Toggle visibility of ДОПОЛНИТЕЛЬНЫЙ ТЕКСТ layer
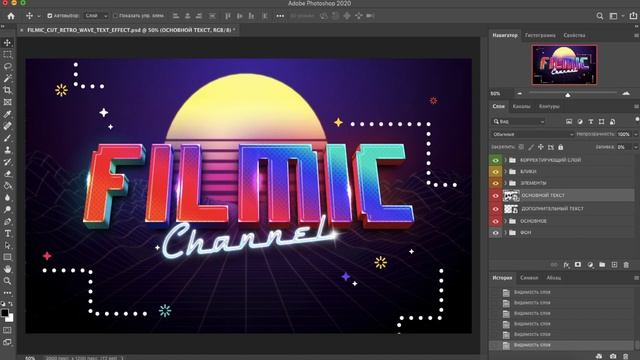This screenshot has height=360, width=640. [496, 209]
